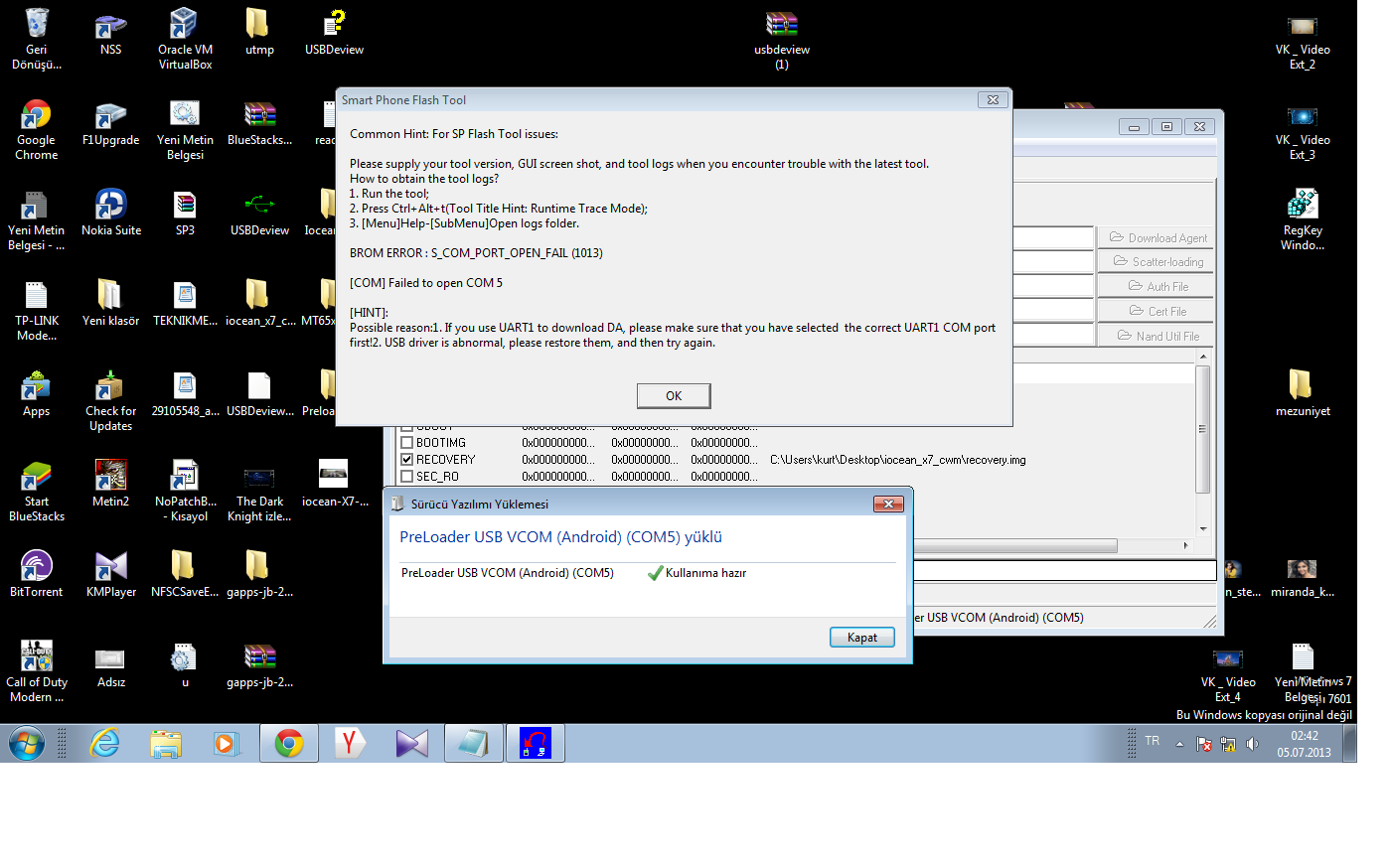Open the Oracle VM VirtualBox icon
The height and width of the screenshot is (868, 1391).
tap(185, 39)
